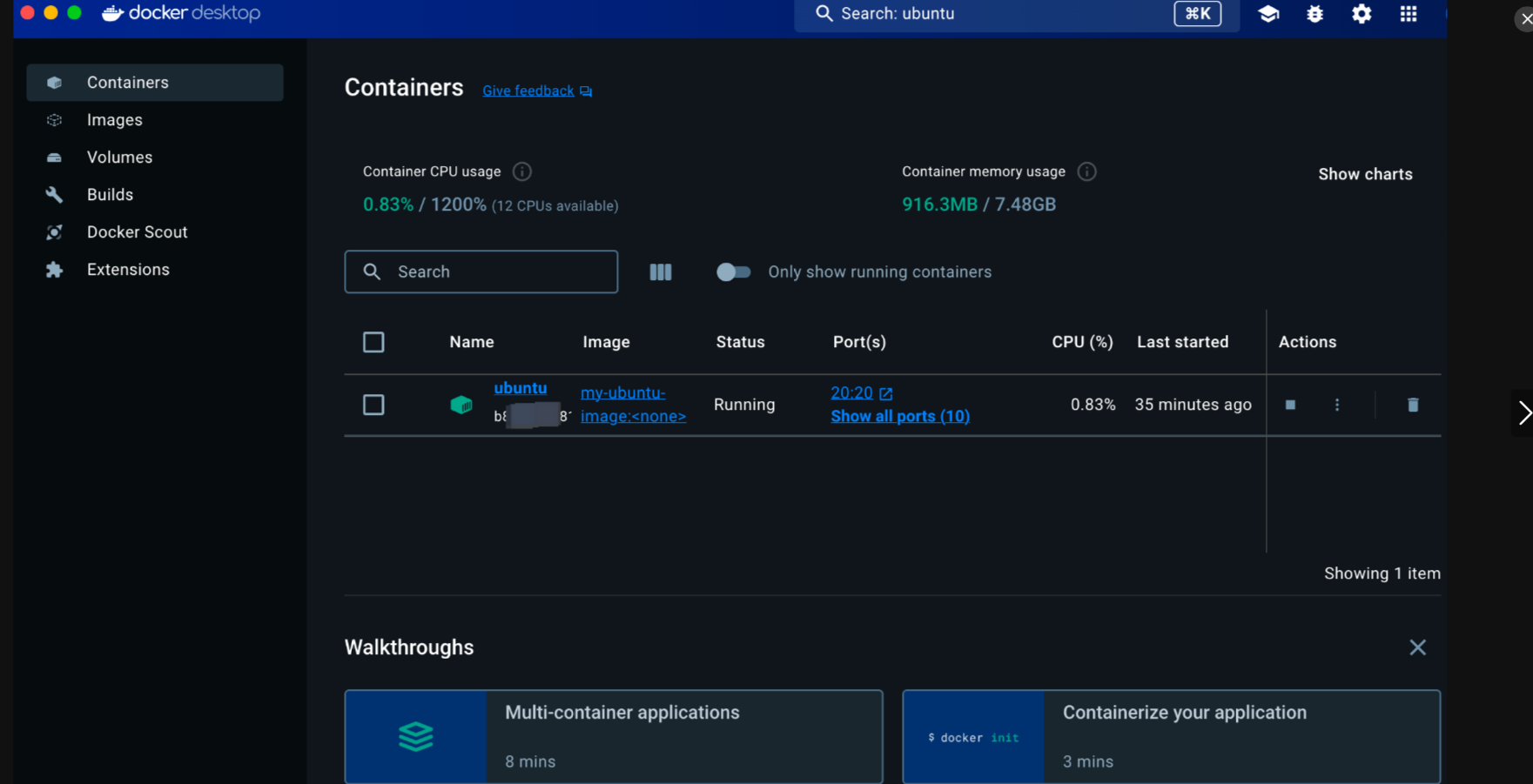The width and height of the screenshot is (1533, 784).
Task: Open the troubleshoot bug icon
Action: (1314, 14)
